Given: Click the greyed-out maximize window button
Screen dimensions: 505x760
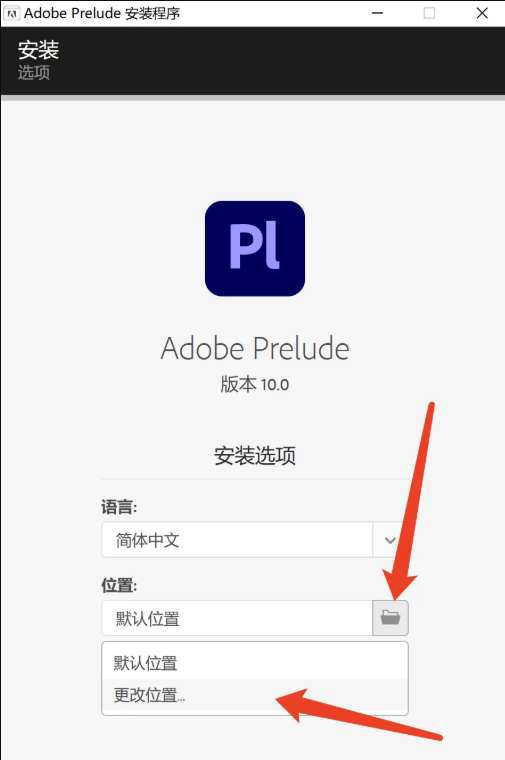Looking at the screenshot, I should click(x=429, y=13).
